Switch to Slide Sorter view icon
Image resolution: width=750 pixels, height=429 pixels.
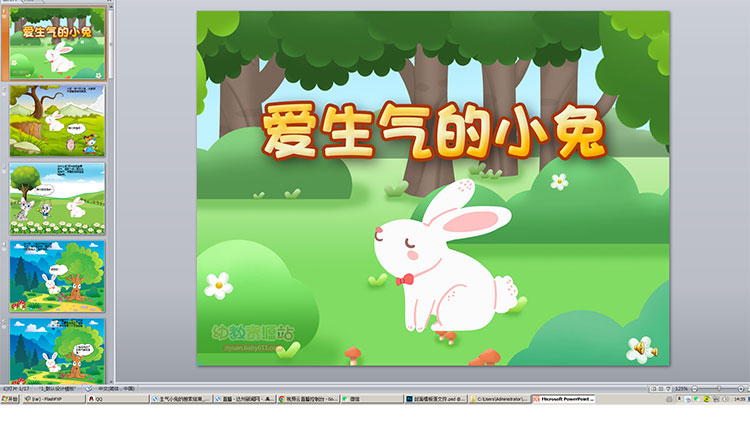pyautogui.click(x=661, y=389)
